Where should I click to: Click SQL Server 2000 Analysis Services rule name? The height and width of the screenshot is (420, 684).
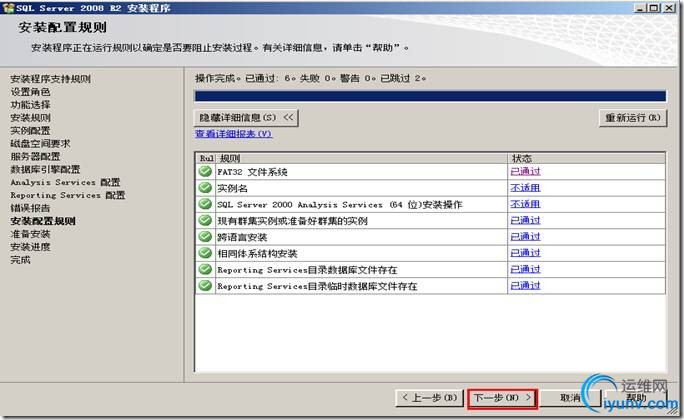340,205
